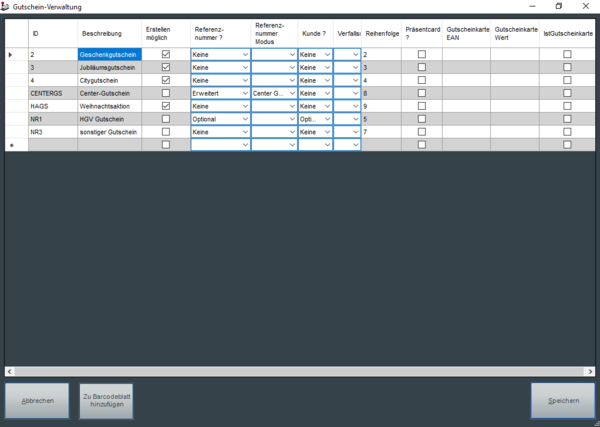The image size is (600, 427).
Task: Click the left arrow of horizontal scrollbar
Action: (x=10, y=371)
